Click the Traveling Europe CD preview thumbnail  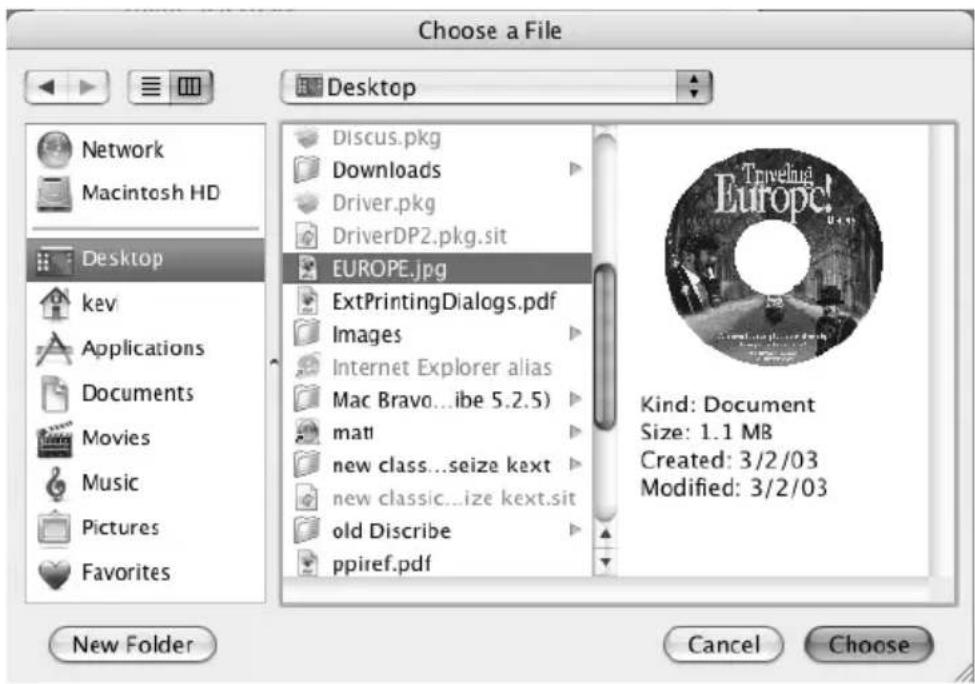[774, 256]
